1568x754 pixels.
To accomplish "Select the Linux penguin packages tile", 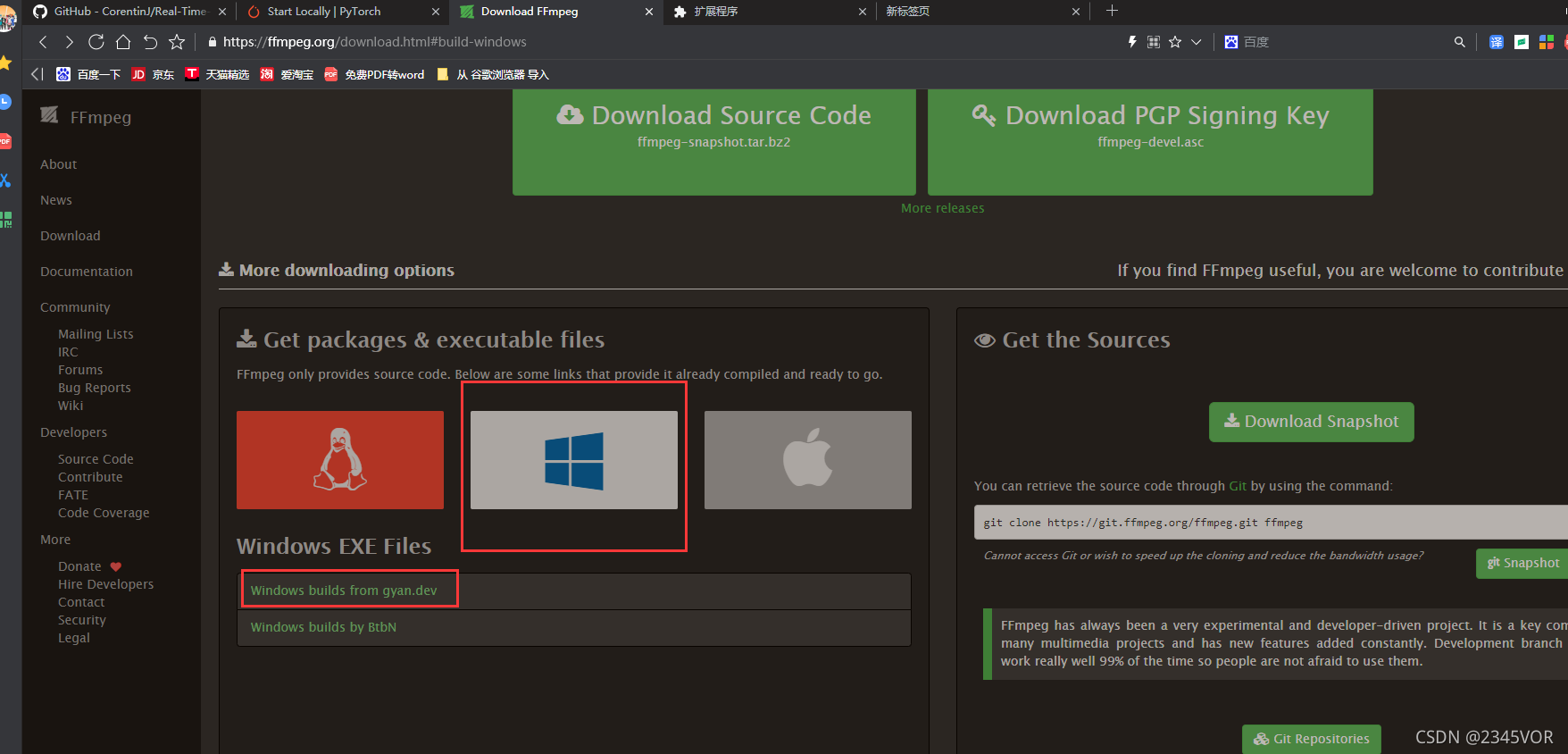I will [x=340, y=460].
